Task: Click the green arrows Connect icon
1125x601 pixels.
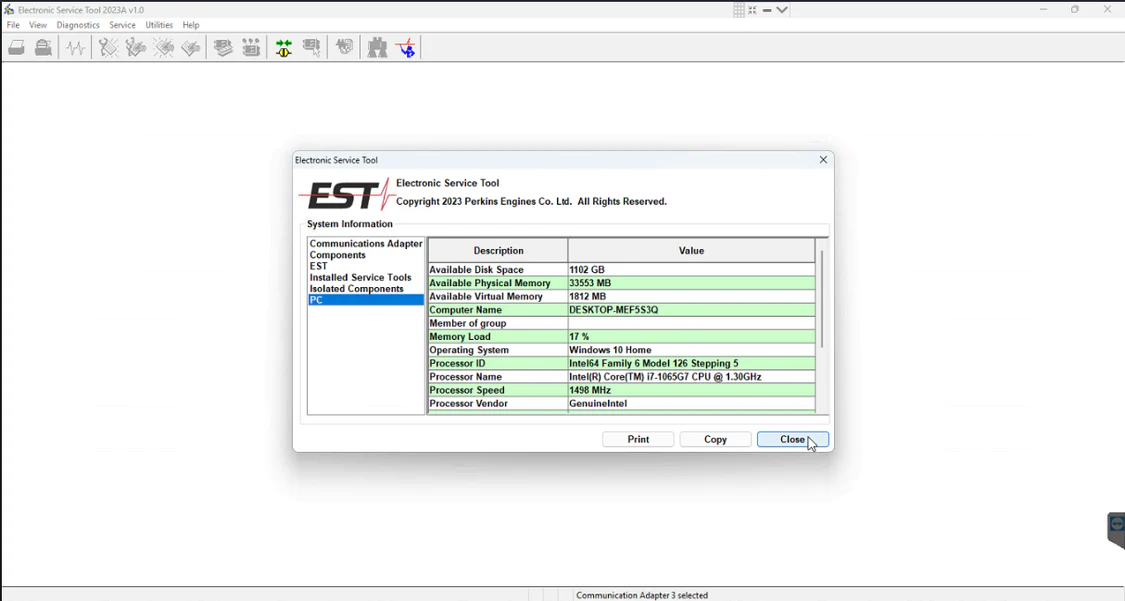Action: point(284,48)
